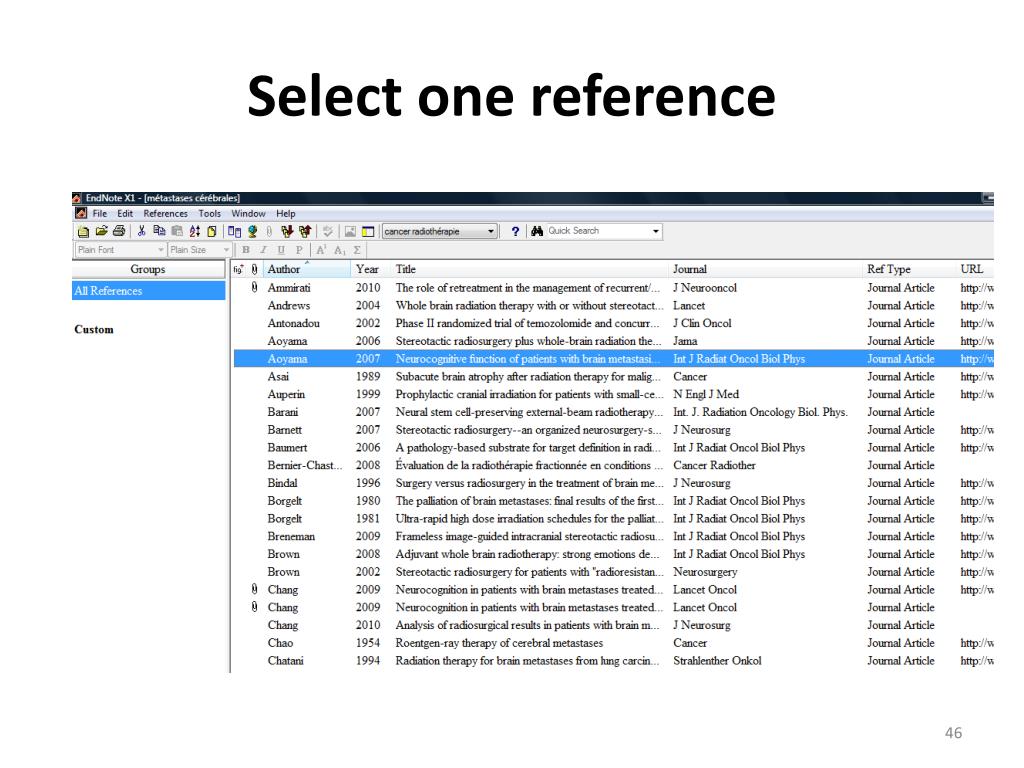
Task: Click the Show/Hide Tab Pane layout icon
Action: tap(368, 231)
